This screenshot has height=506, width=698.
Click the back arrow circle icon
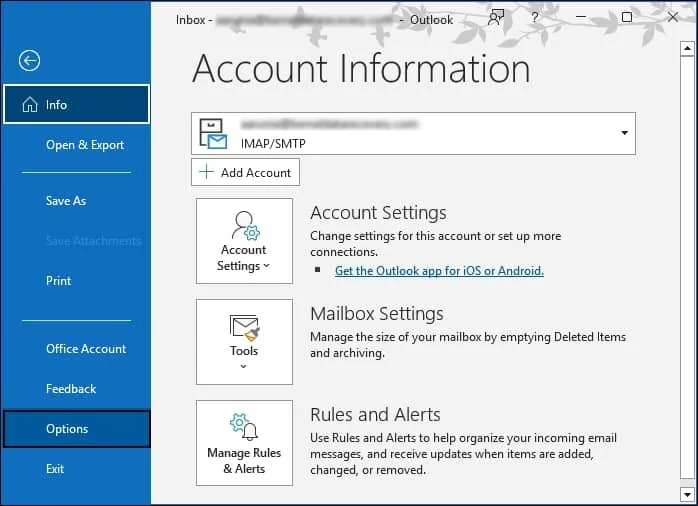(x=29, y=61)
